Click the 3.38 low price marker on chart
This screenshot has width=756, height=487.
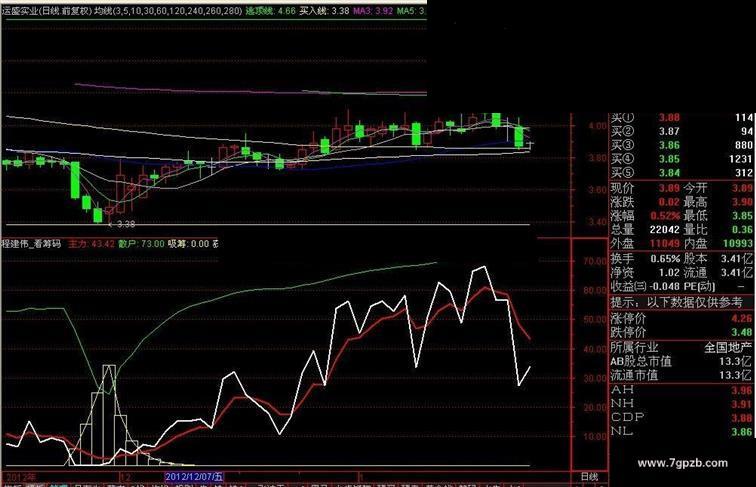(126, 224)
